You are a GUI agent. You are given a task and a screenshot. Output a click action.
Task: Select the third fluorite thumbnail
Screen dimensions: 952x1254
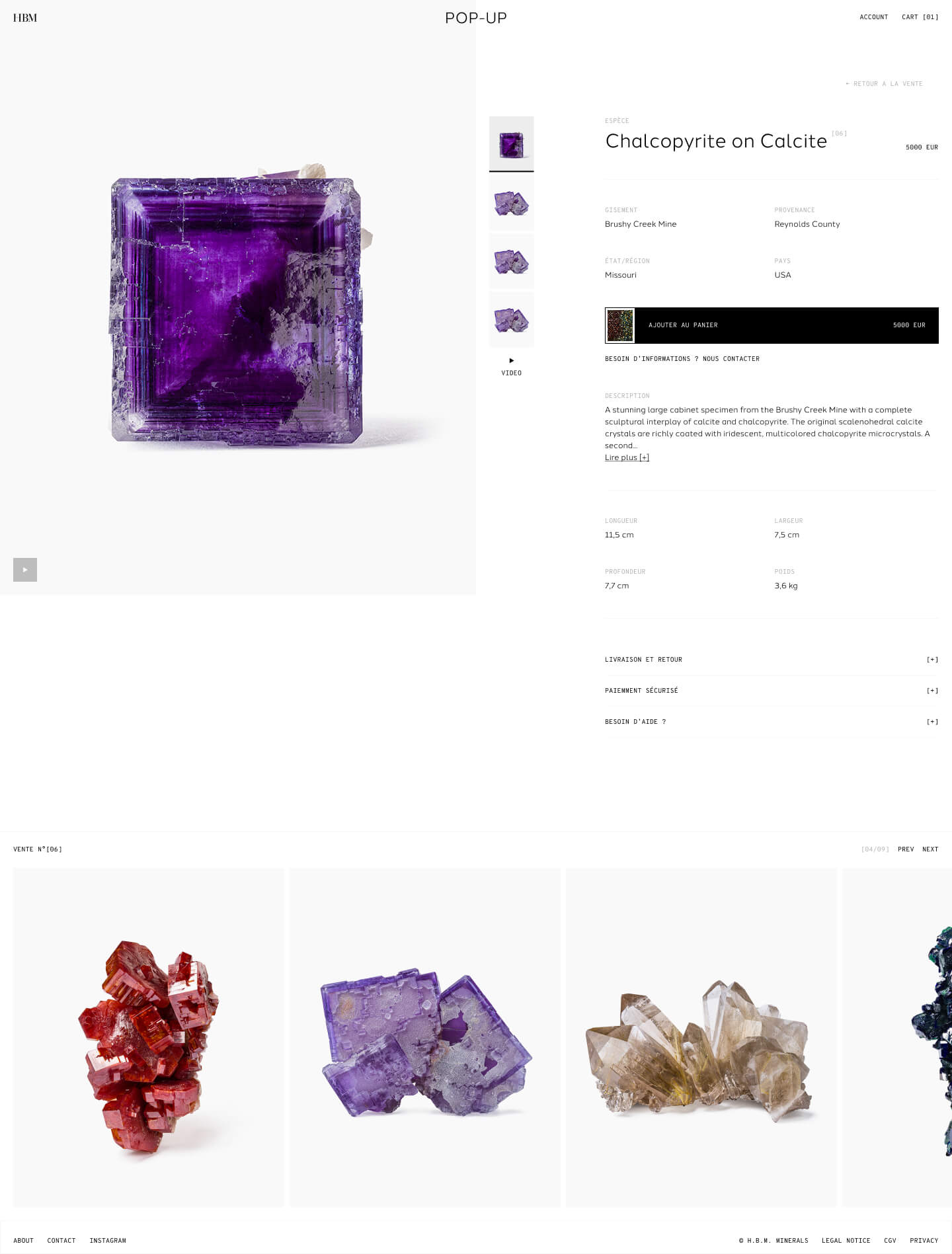(511, 261)
